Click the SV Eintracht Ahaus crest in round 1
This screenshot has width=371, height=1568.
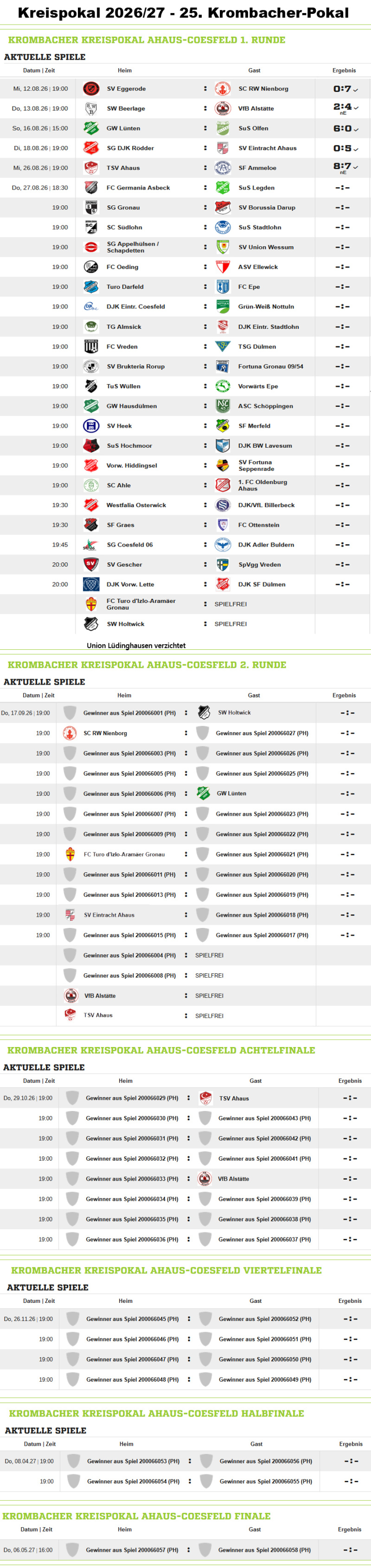tap(222, 148)
